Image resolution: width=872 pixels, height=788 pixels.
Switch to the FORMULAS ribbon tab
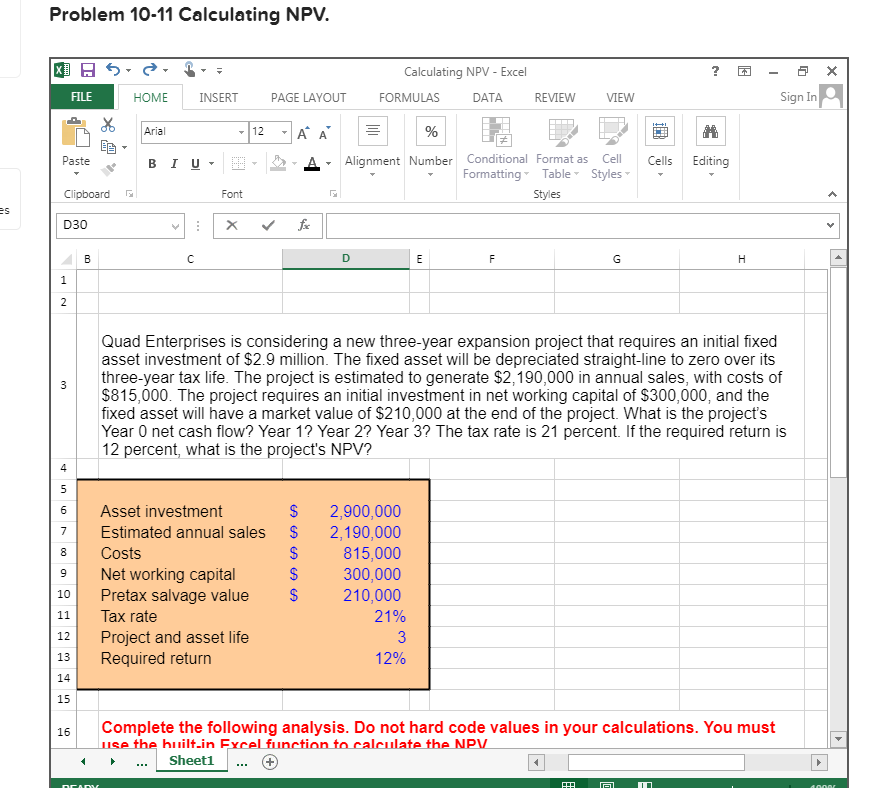click(x=409, y=97)
